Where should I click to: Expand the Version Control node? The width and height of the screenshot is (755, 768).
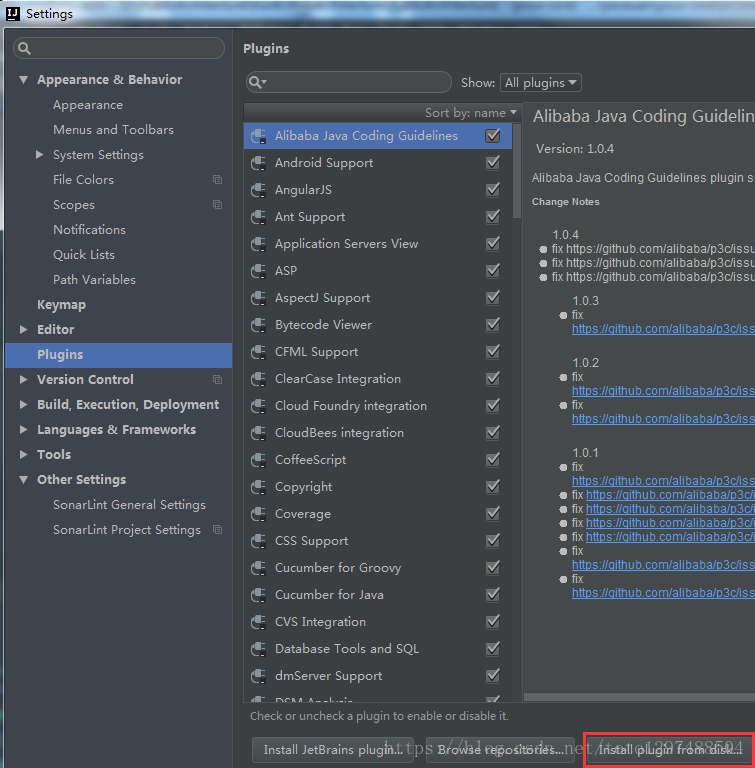coord(24,380)
